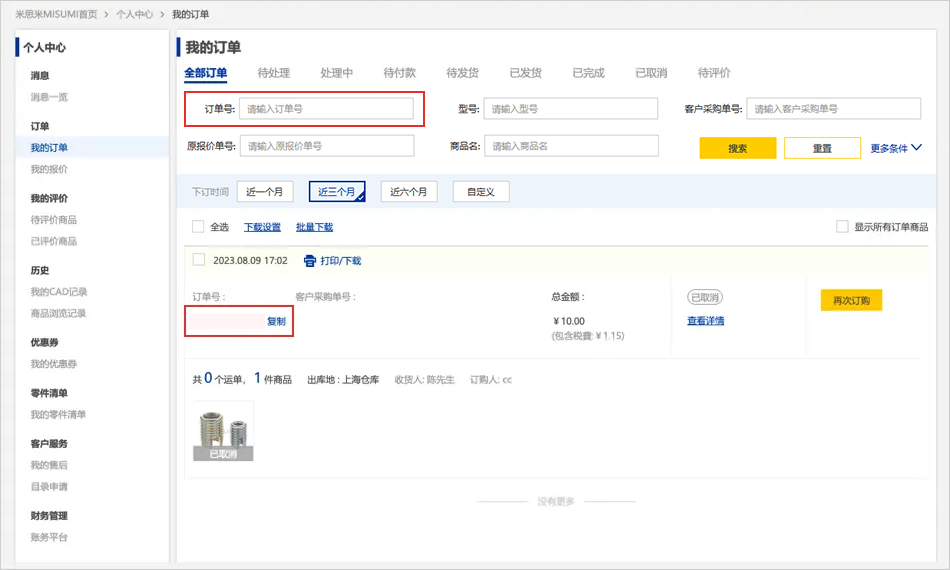Image resolution: width=950 pixels, height=570 pixels.
Task: Open 我的报价 in the sidebar
Action: click(49, 169)
